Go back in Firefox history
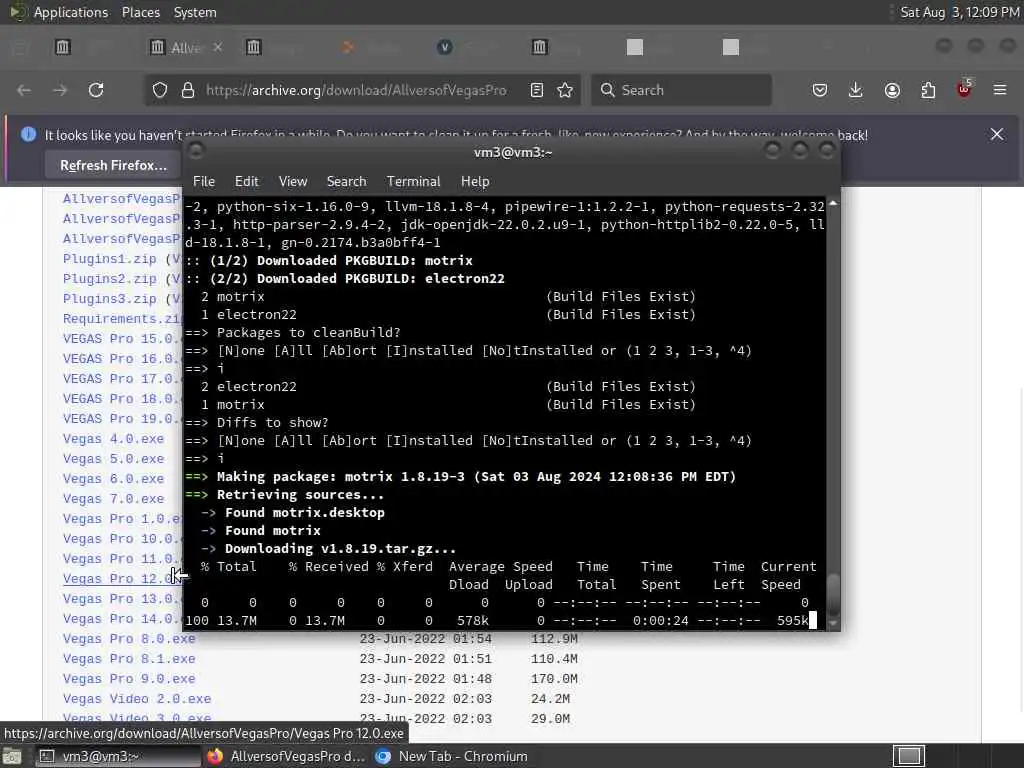Viewport: 1024px width, 768px height. pyautogui.click(x=24, y=90)
